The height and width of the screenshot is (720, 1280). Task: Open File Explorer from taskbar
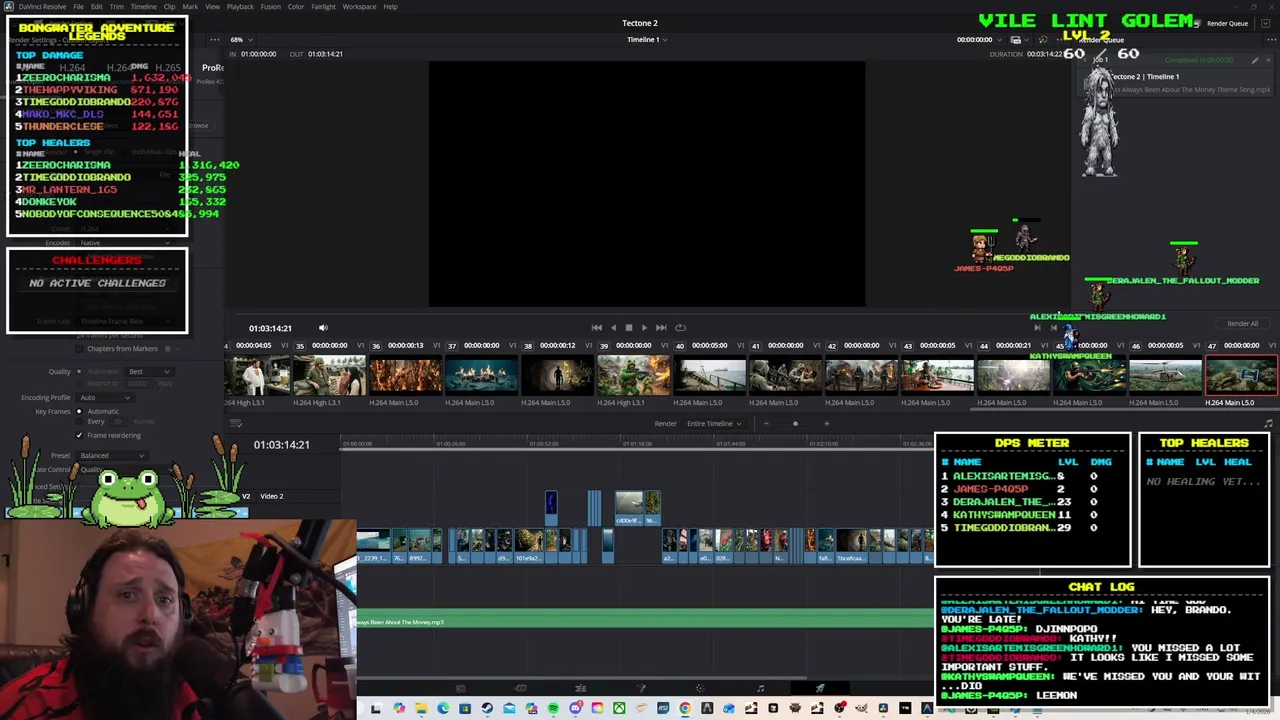click(x=421, y=709)
